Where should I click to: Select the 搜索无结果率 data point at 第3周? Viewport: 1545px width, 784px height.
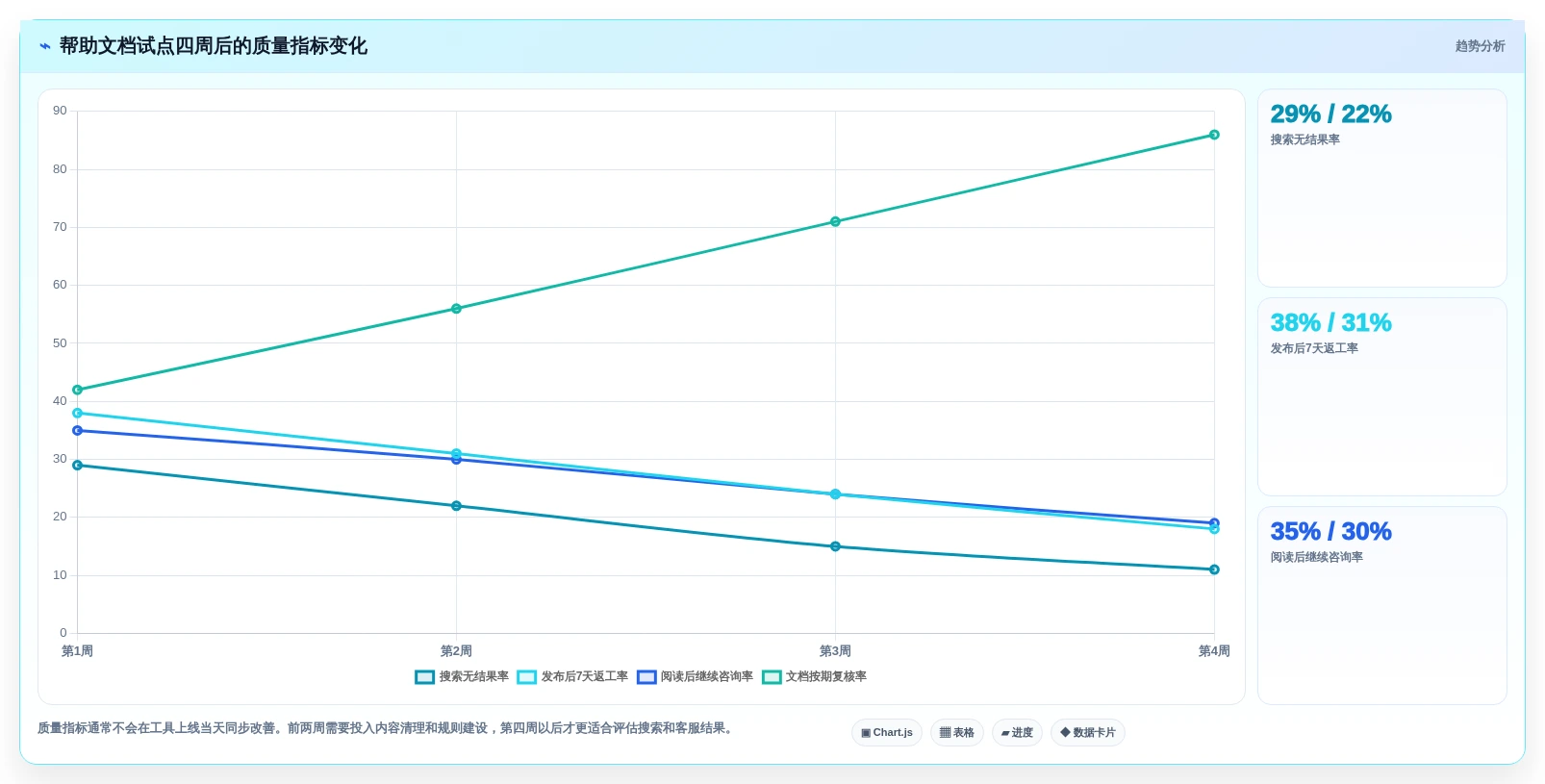(835, 546)
